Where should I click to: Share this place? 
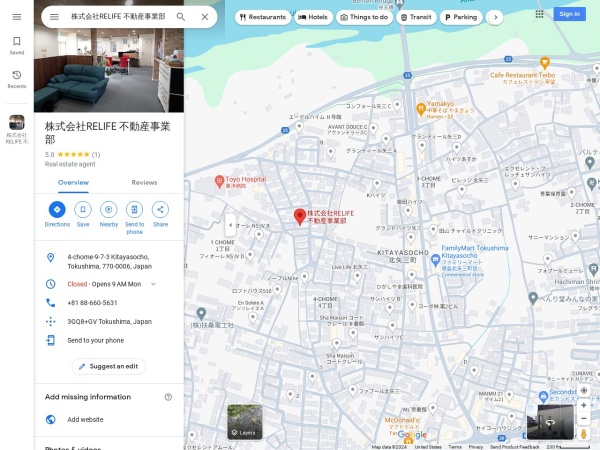click(160, 215)
